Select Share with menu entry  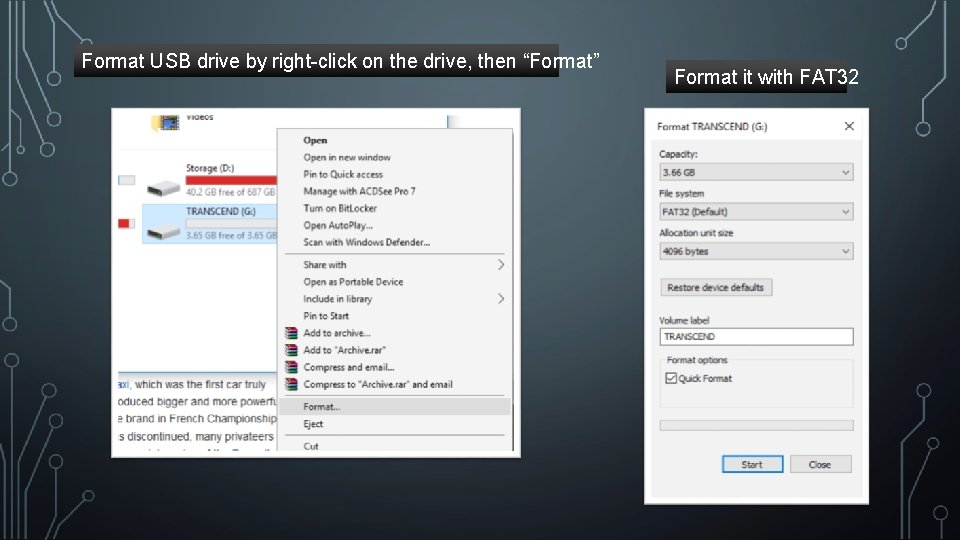(324, 264)
